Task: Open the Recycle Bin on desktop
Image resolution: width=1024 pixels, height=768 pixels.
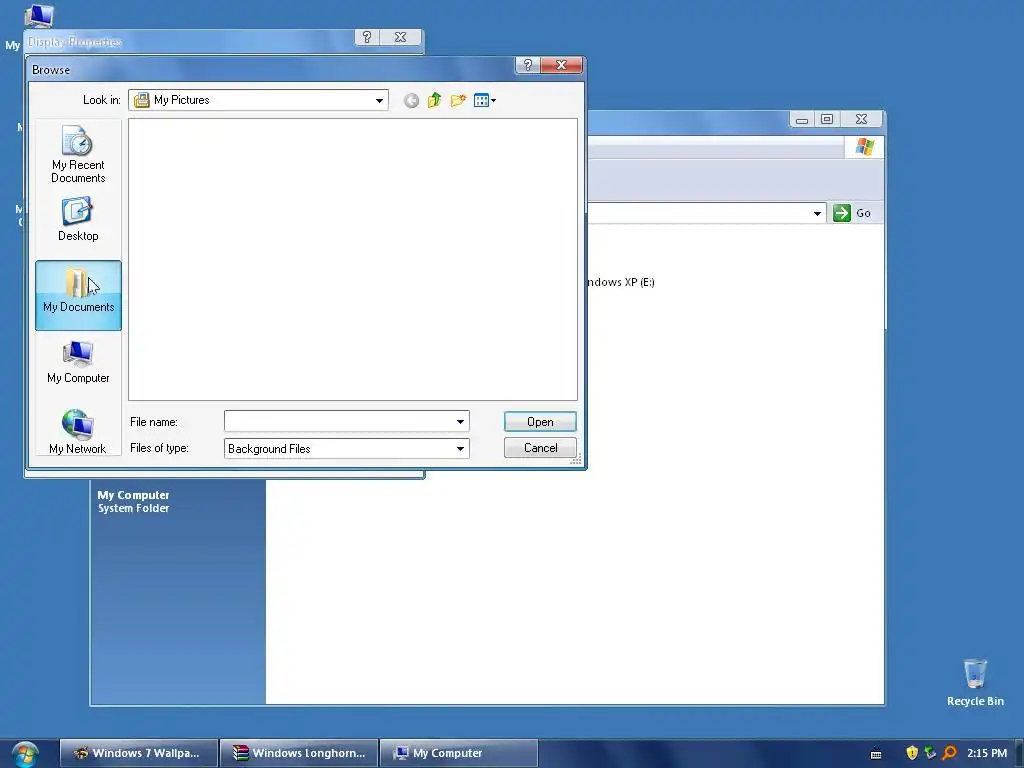Action: (975, 682)
